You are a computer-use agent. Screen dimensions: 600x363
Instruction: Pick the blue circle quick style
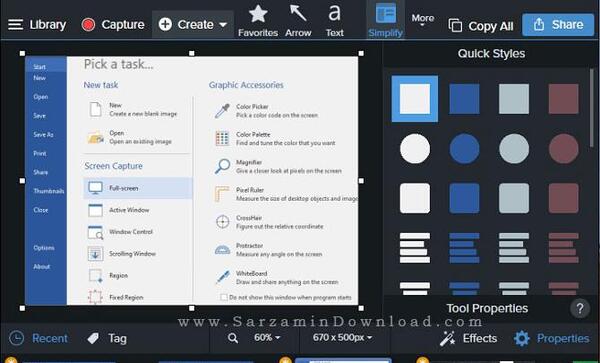(464, 148)
